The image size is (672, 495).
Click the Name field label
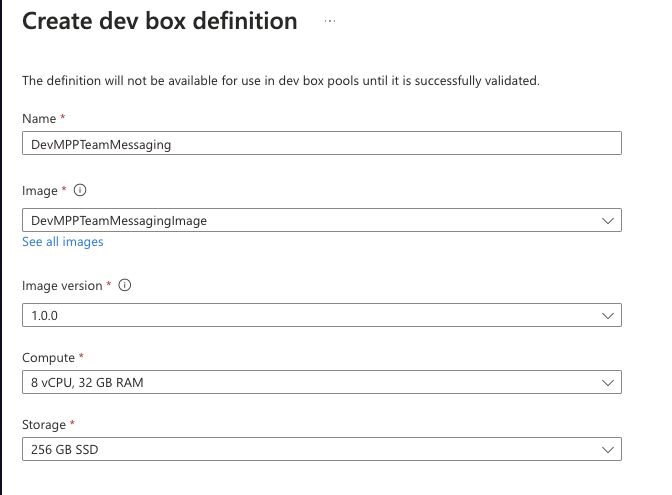pyautogui.click(x=39, y=118)
